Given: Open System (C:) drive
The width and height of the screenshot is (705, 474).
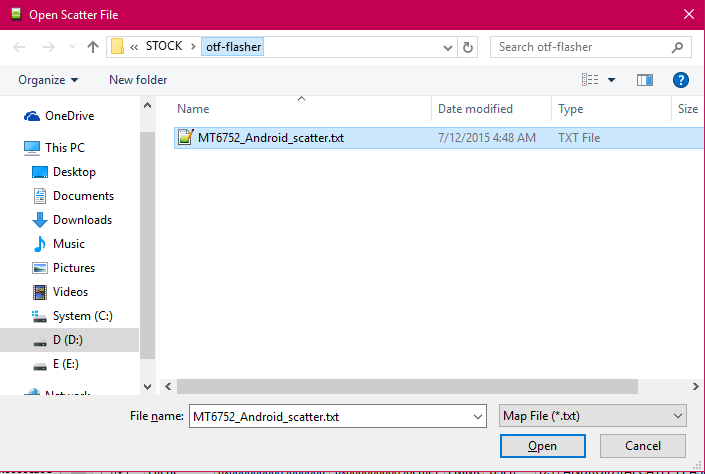Looking at the screenshot, I should [x=83, y=316].
